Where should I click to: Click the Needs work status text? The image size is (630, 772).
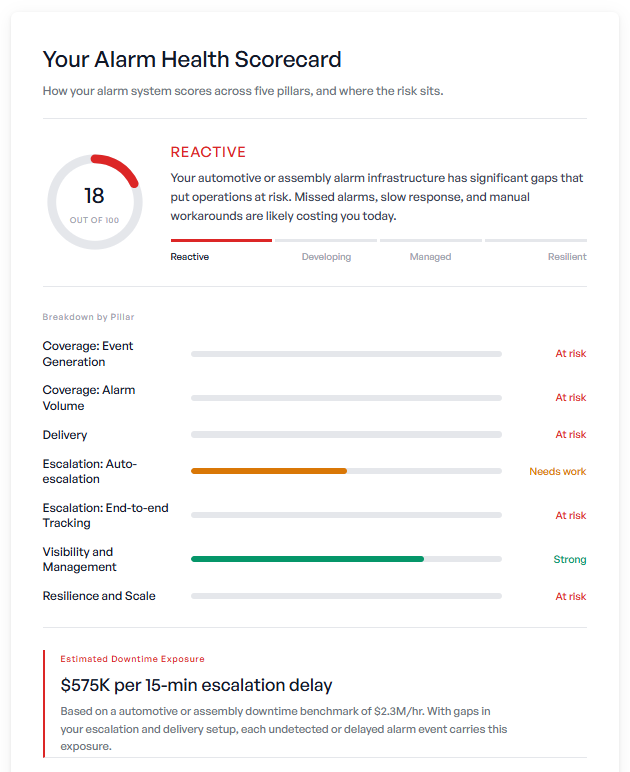point(558,471)
